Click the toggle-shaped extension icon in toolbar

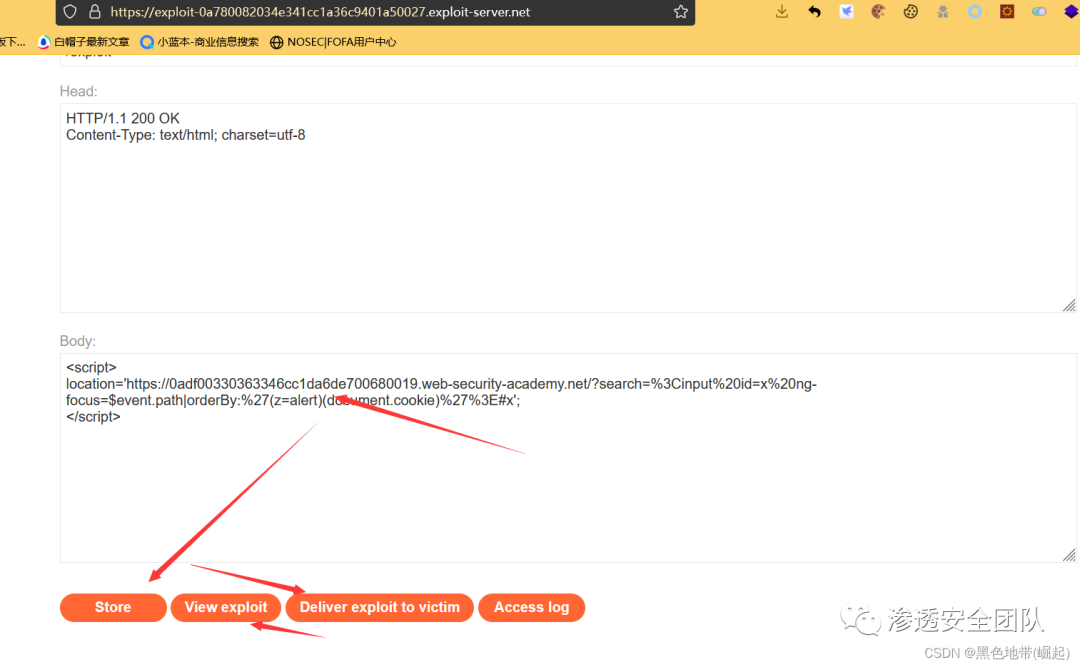1039,12
